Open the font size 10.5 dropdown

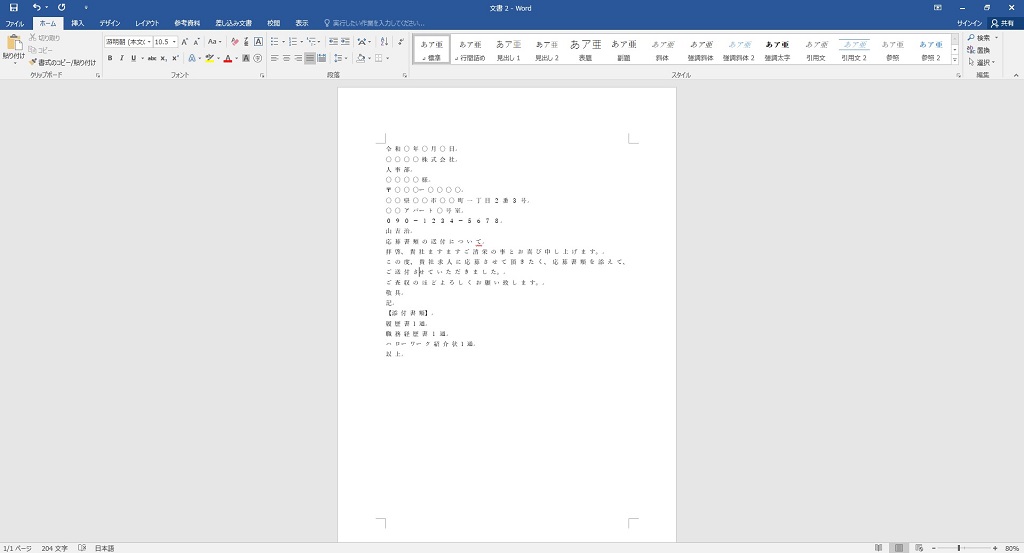coord(174,42)
